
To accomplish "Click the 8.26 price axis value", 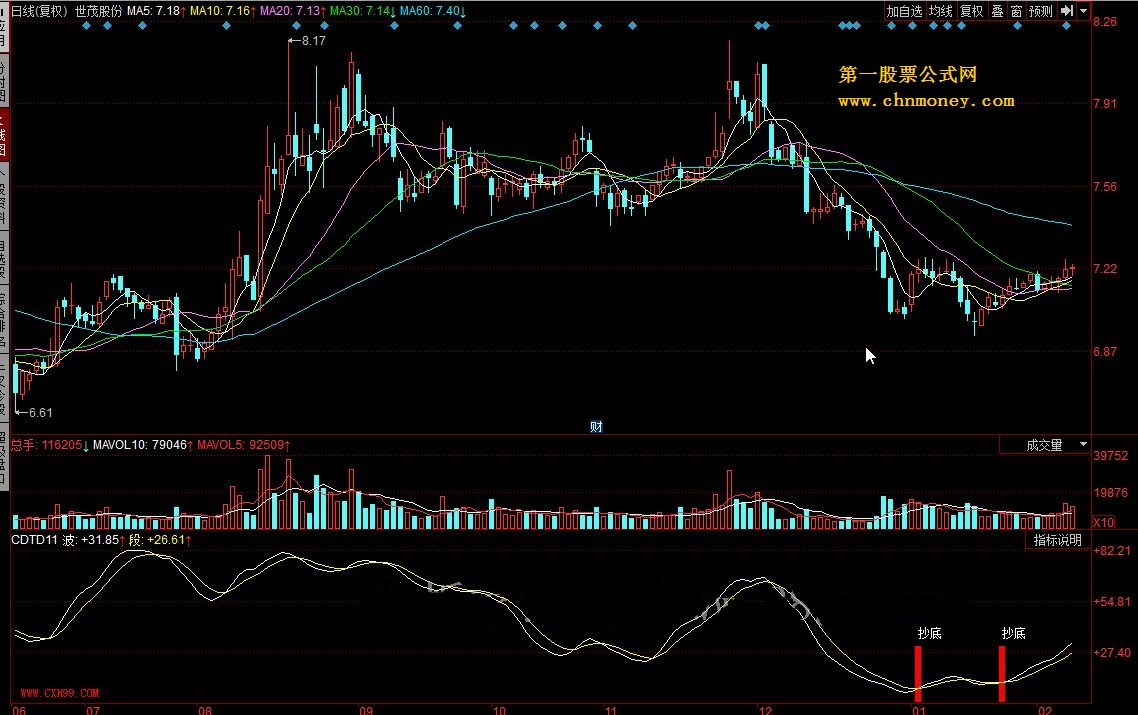I will click(1105, 22).
